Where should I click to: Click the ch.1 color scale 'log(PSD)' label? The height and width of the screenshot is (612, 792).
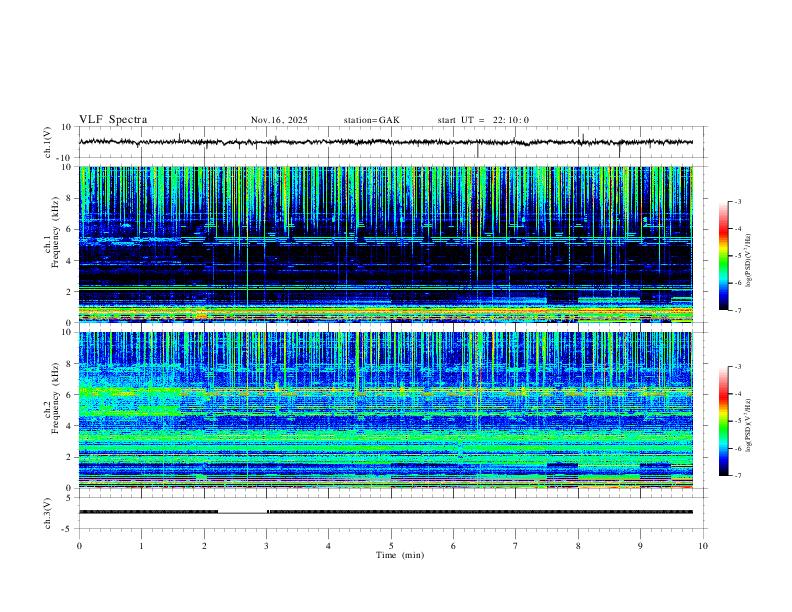pyautogui.click(x=748, y=261)
